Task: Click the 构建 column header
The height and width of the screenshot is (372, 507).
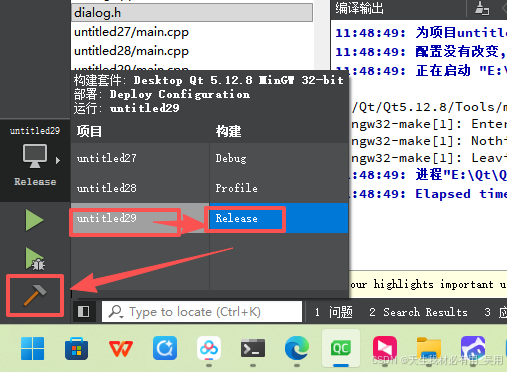Action: [228, 131]
